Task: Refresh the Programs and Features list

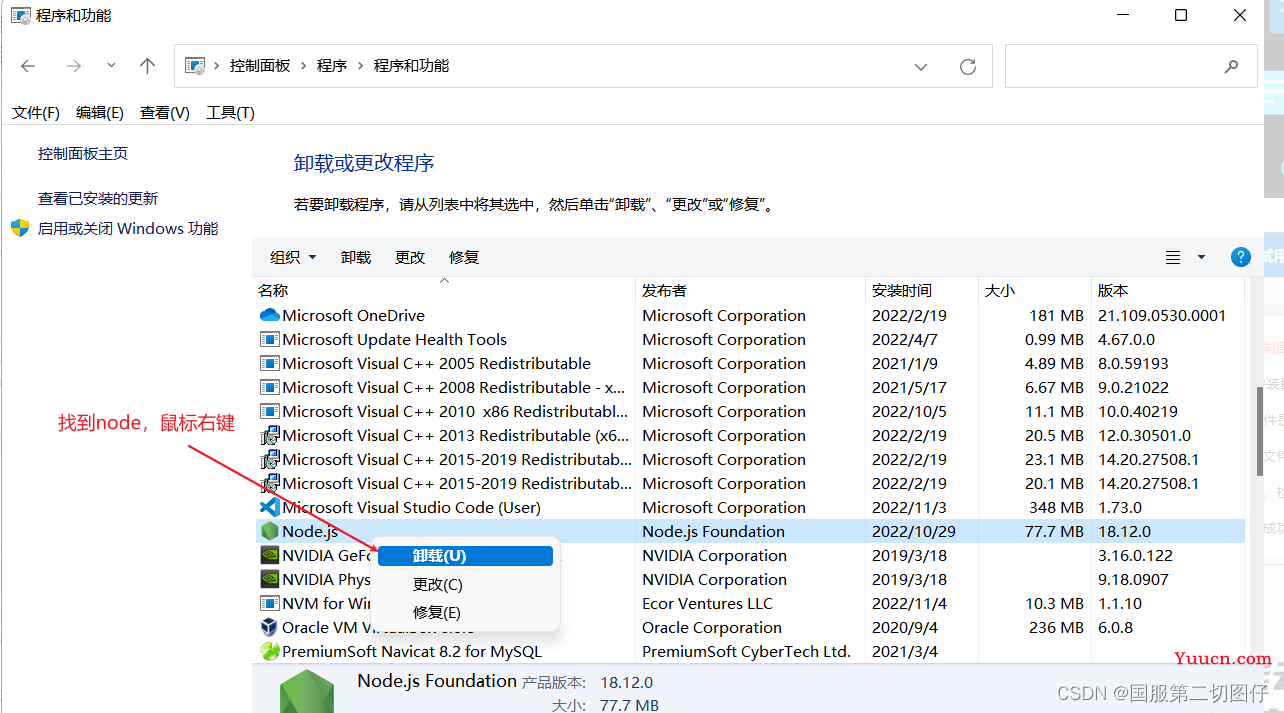Action: (967, 66)
